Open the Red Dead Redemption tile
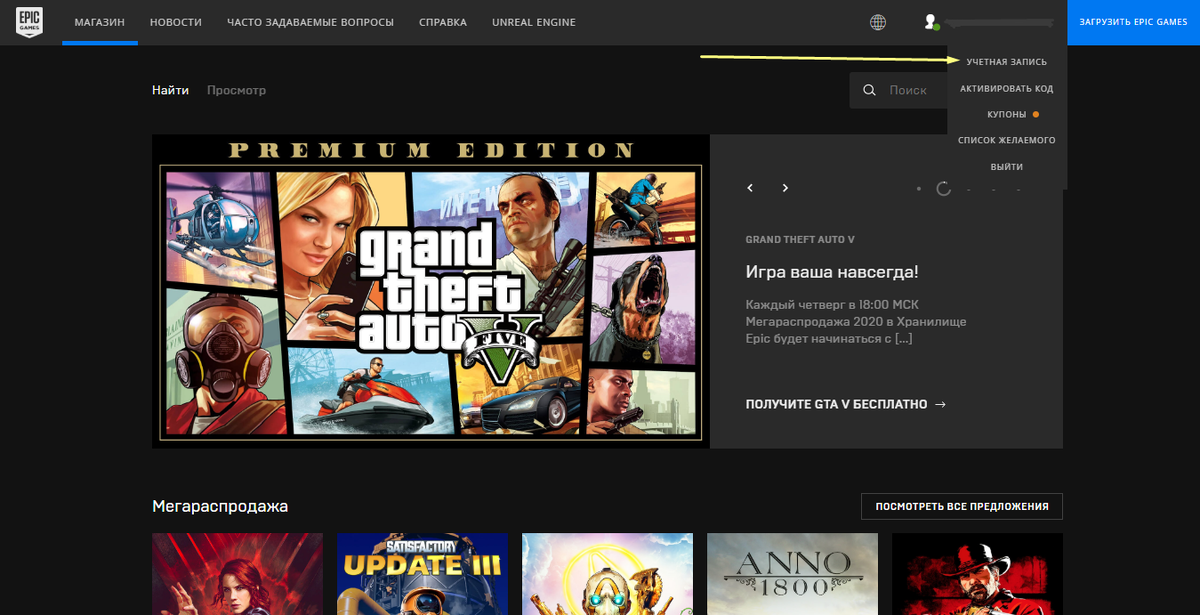The height and width of the screenshot is (615, 1200). coord(977,574)
